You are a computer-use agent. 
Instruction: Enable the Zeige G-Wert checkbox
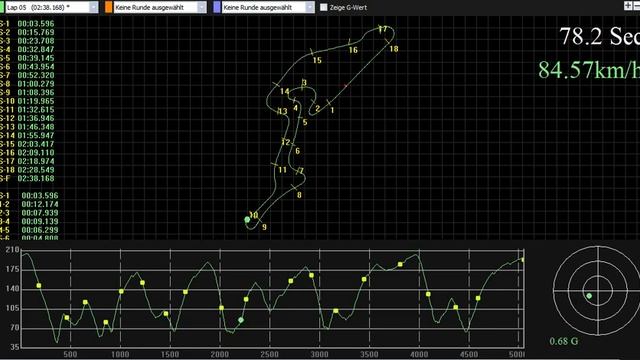tap(324, 7)
